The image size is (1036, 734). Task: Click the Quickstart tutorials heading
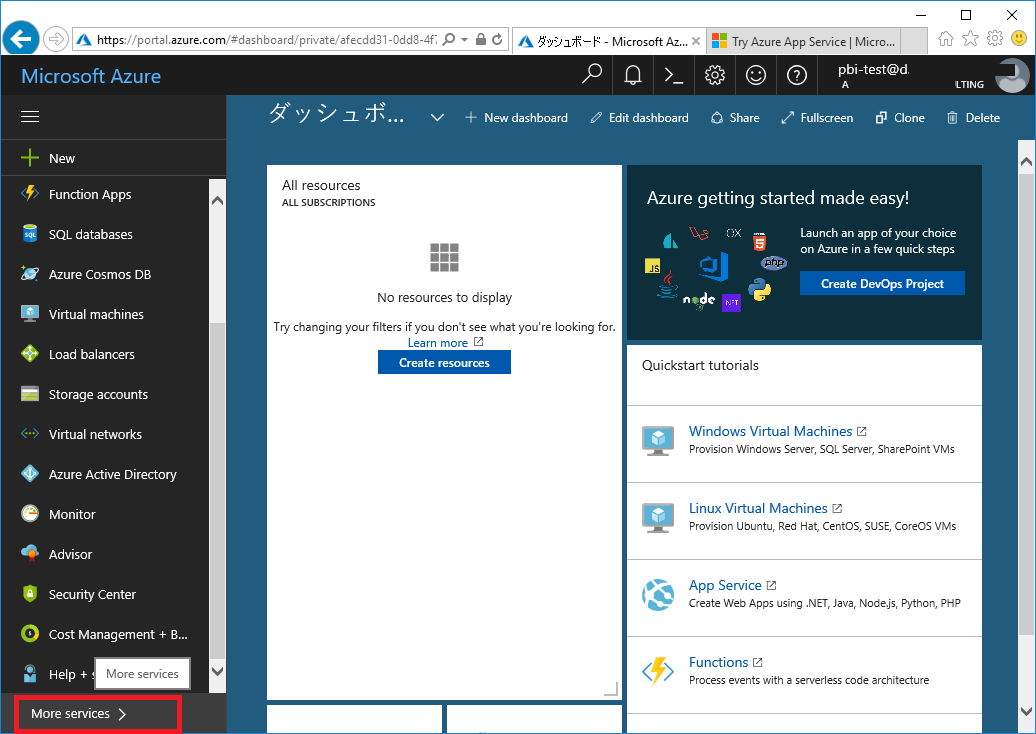700,365
